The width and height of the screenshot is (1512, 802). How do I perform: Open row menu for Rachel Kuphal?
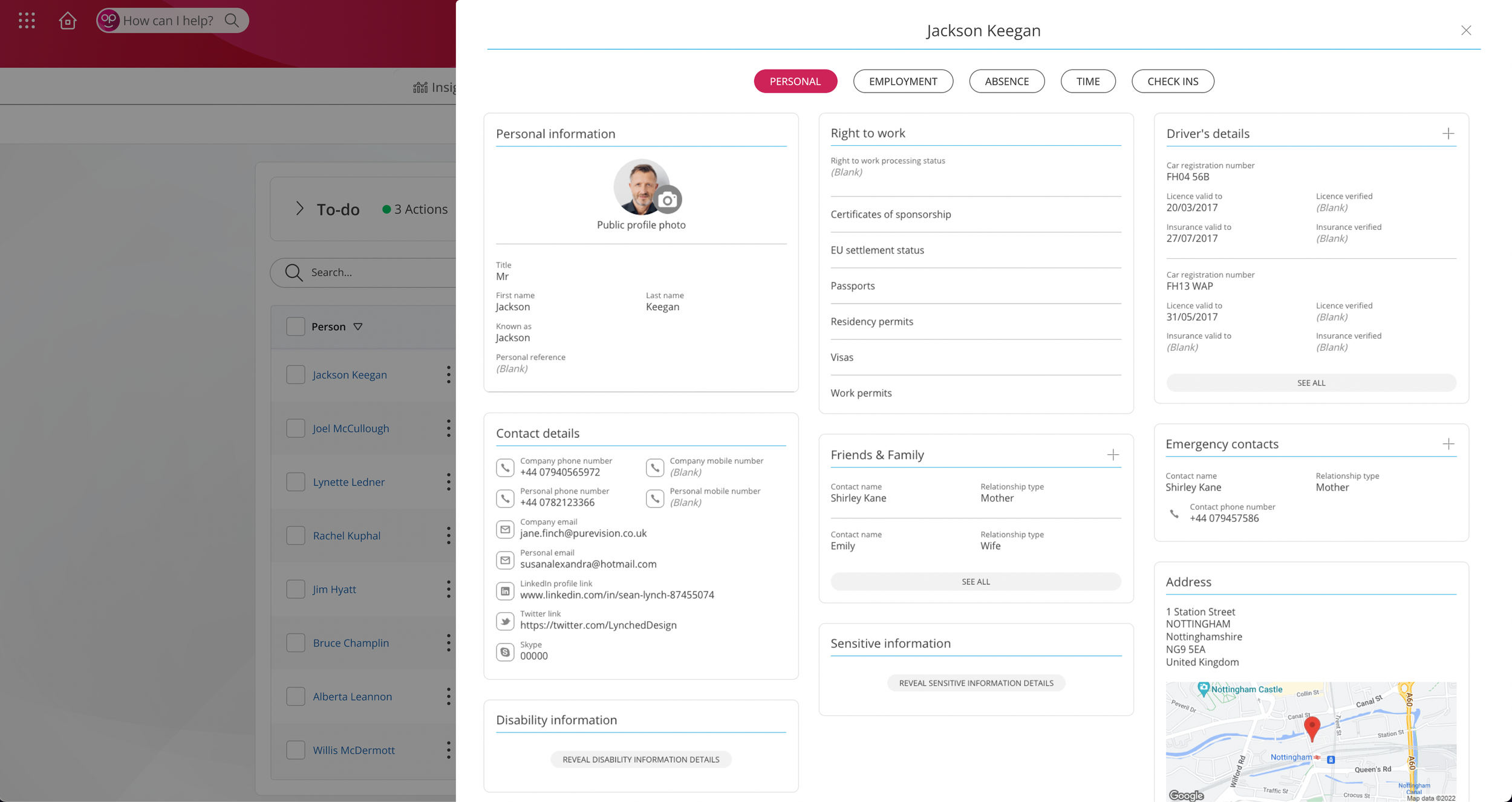[x=449, y=535]
